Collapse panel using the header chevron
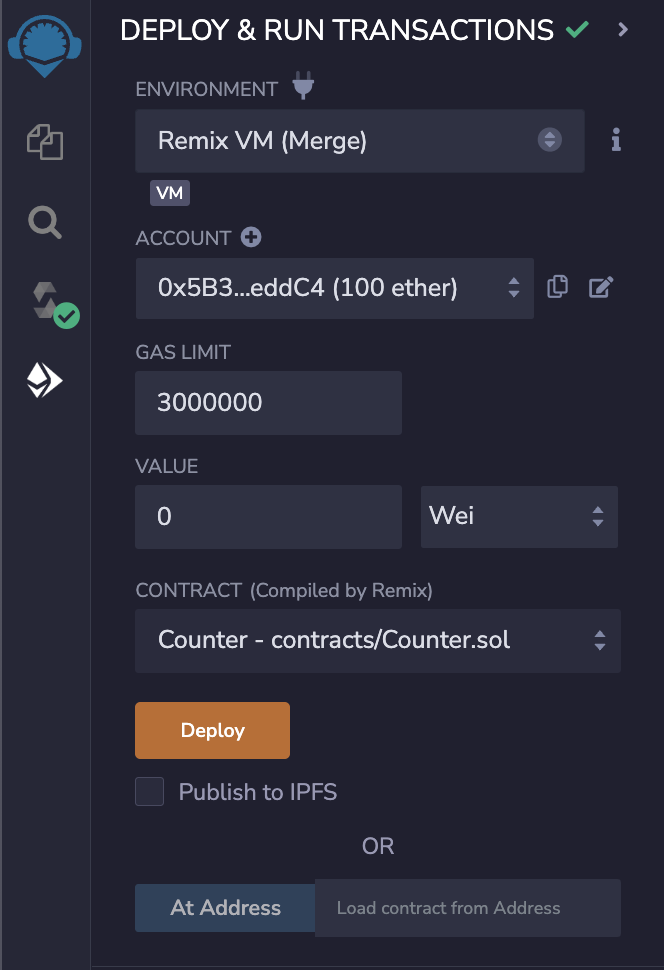 [623, 30]
